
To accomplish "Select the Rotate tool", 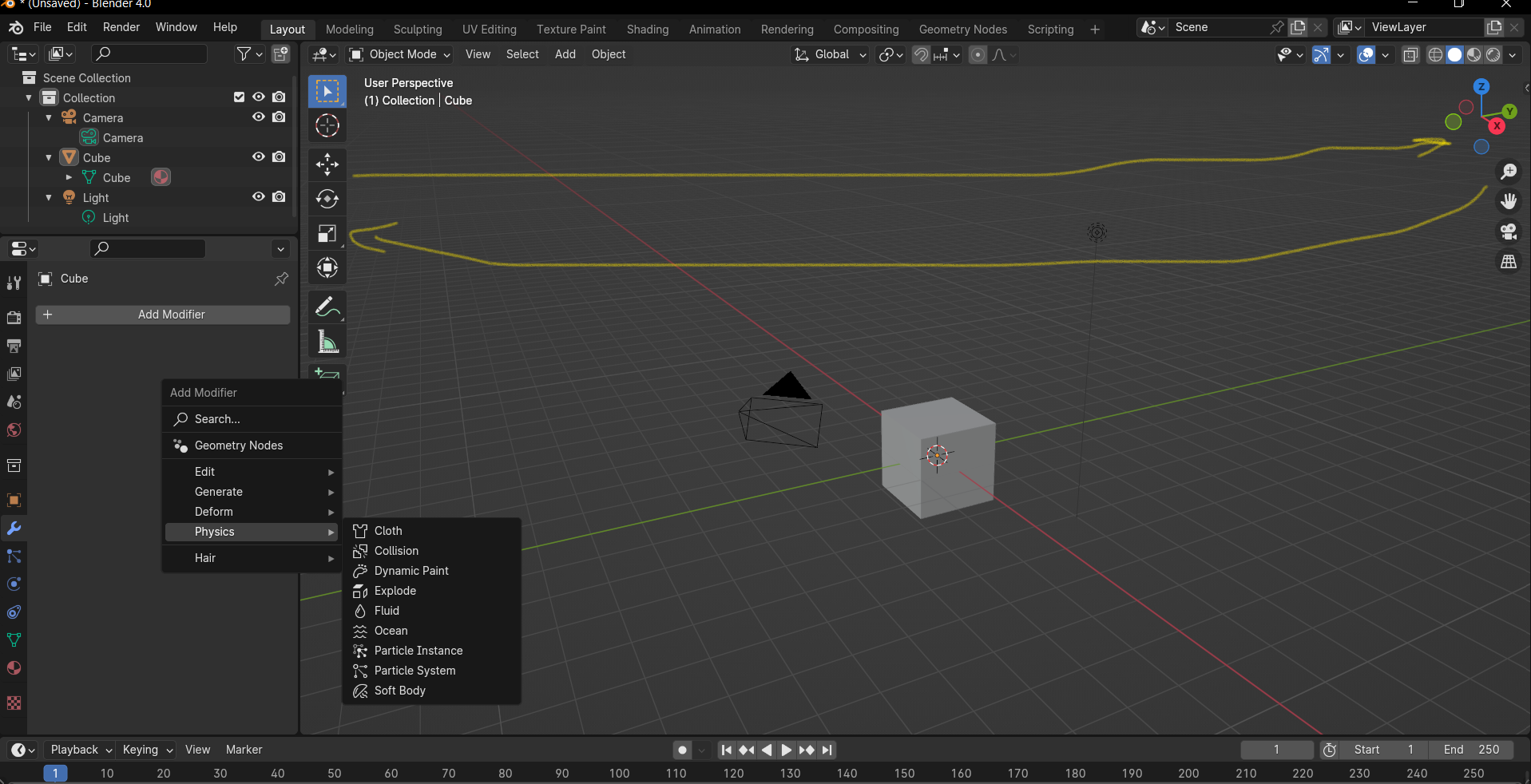I will coord(327,199).
